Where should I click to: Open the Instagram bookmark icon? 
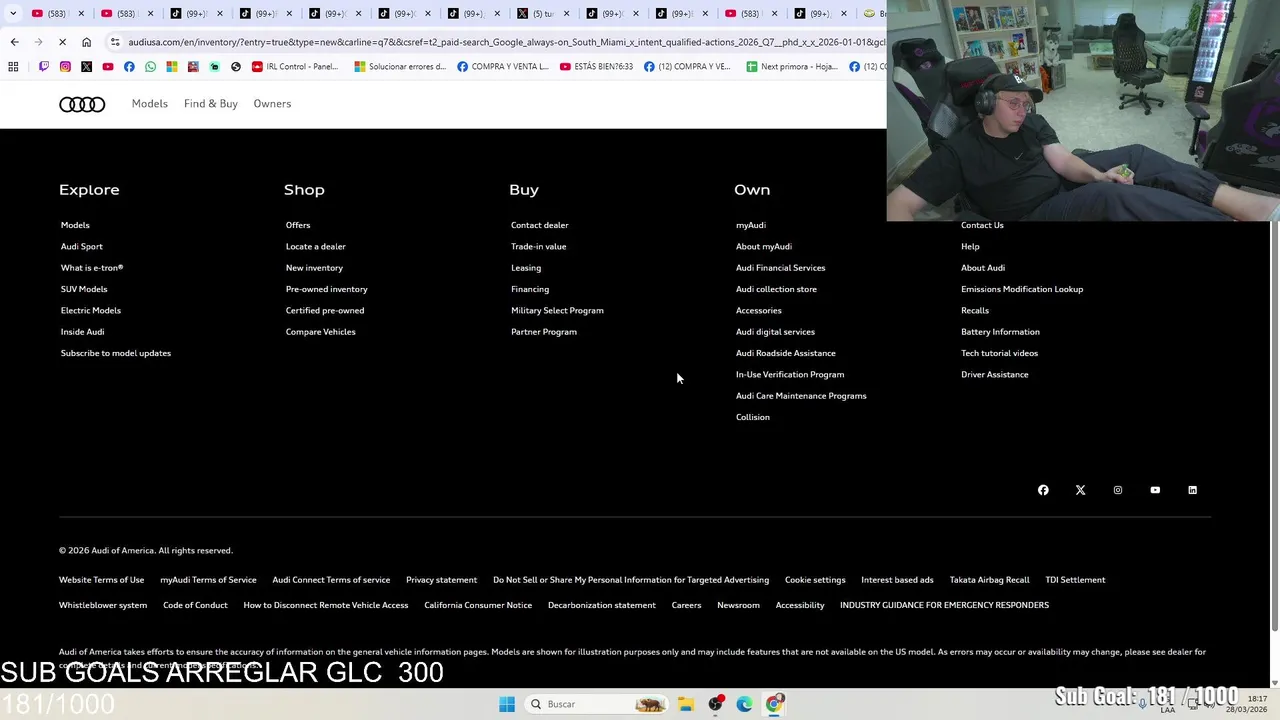(x=65, y=67)
